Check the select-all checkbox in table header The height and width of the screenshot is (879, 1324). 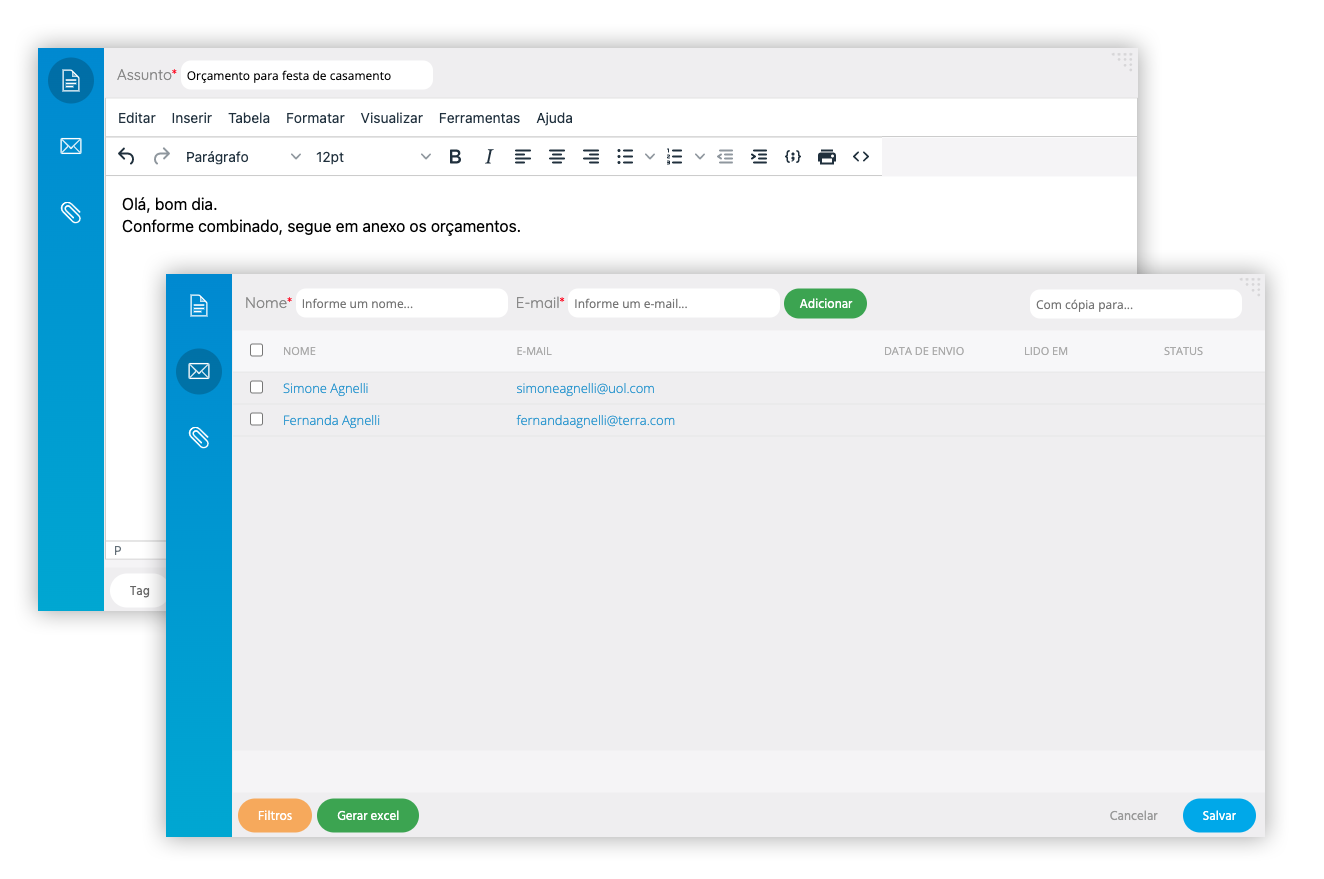257,350
